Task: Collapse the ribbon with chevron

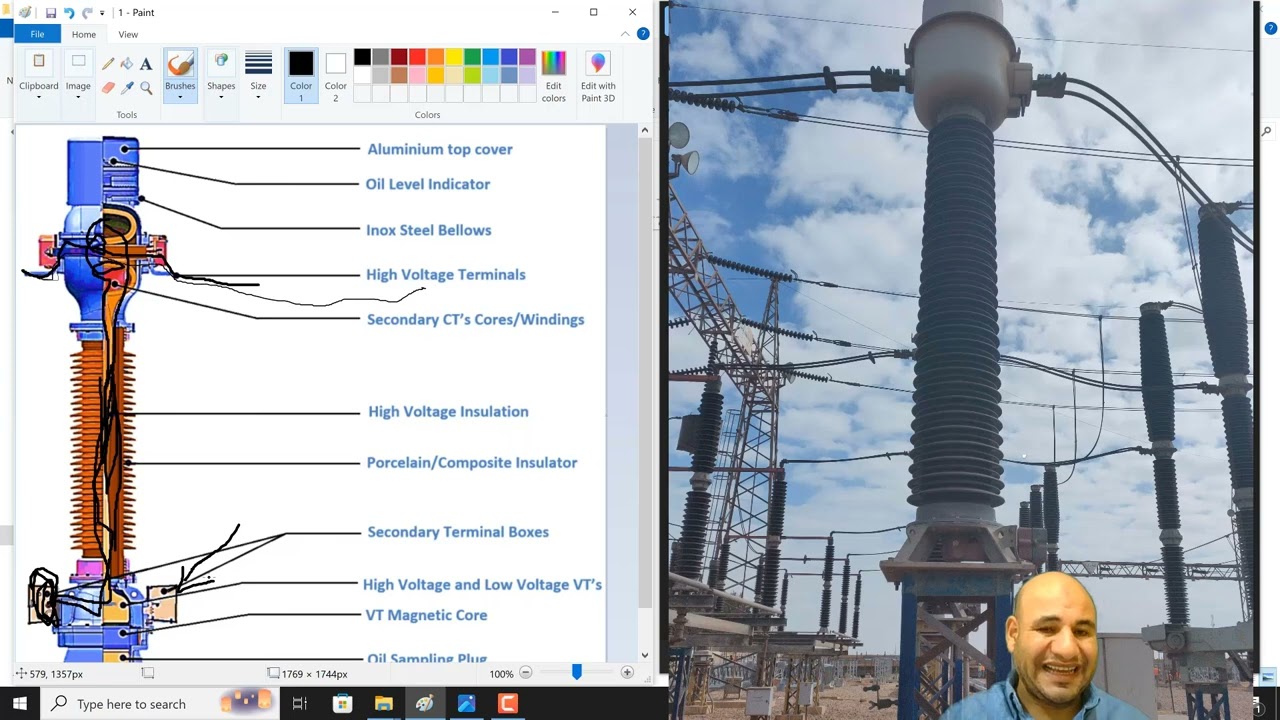Action: [626, 34]
